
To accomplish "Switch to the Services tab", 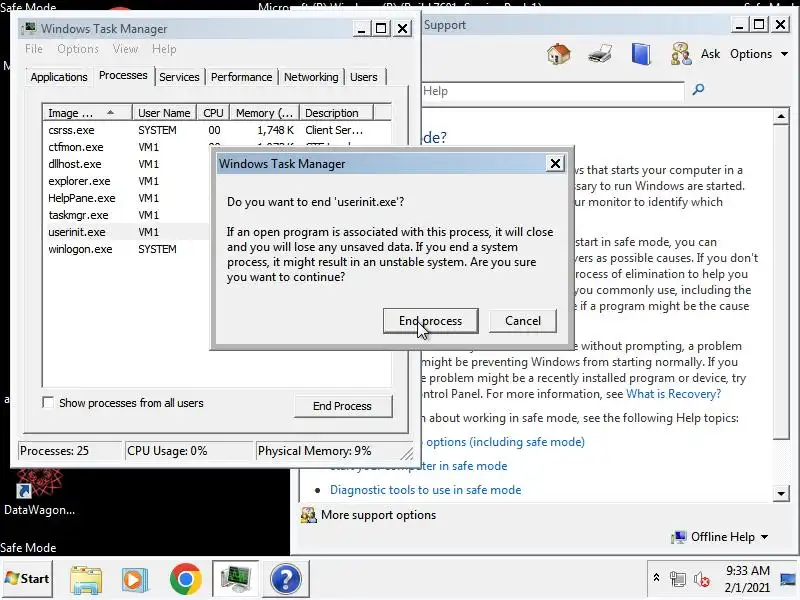I will [179, 77].
